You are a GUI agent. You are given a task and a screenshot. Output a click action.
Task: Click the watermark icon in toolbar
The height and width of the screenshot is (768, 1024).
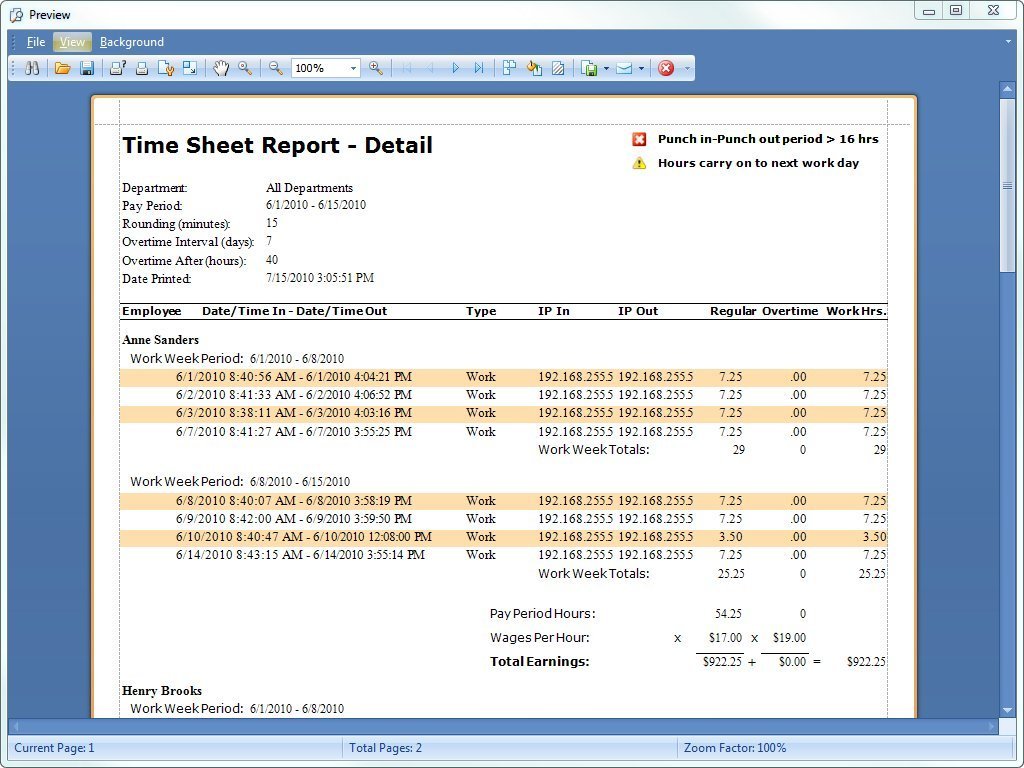(x=559, y=68)
